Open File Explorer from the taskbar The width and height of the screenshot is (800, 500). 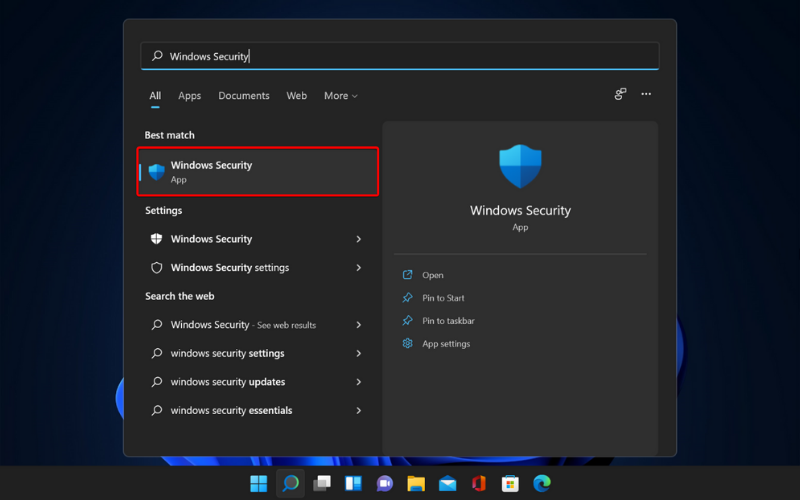coord(416,483)
